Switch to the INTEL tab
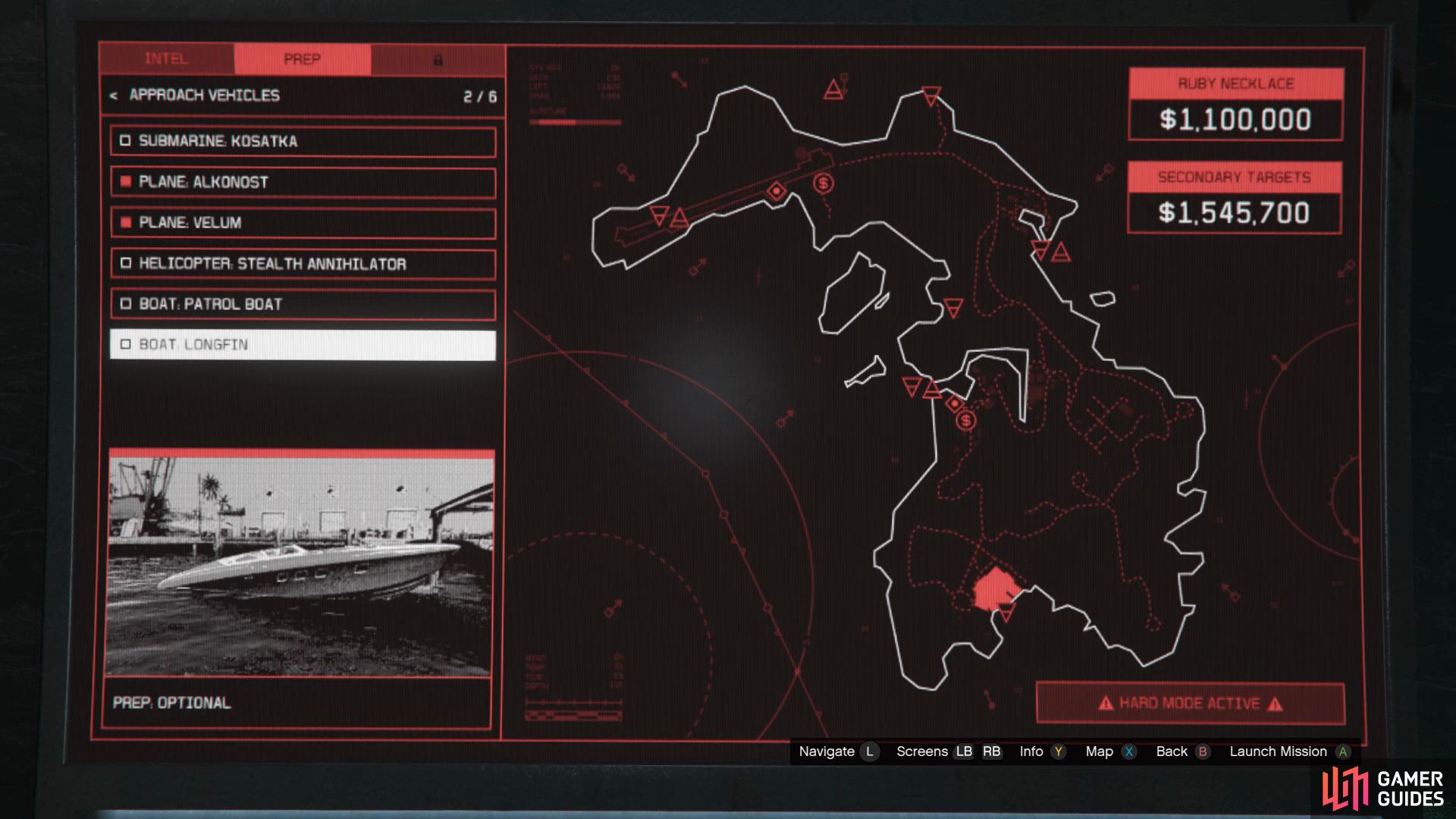The width and height of the screenshot is (1456, 819). pos(167,59)
